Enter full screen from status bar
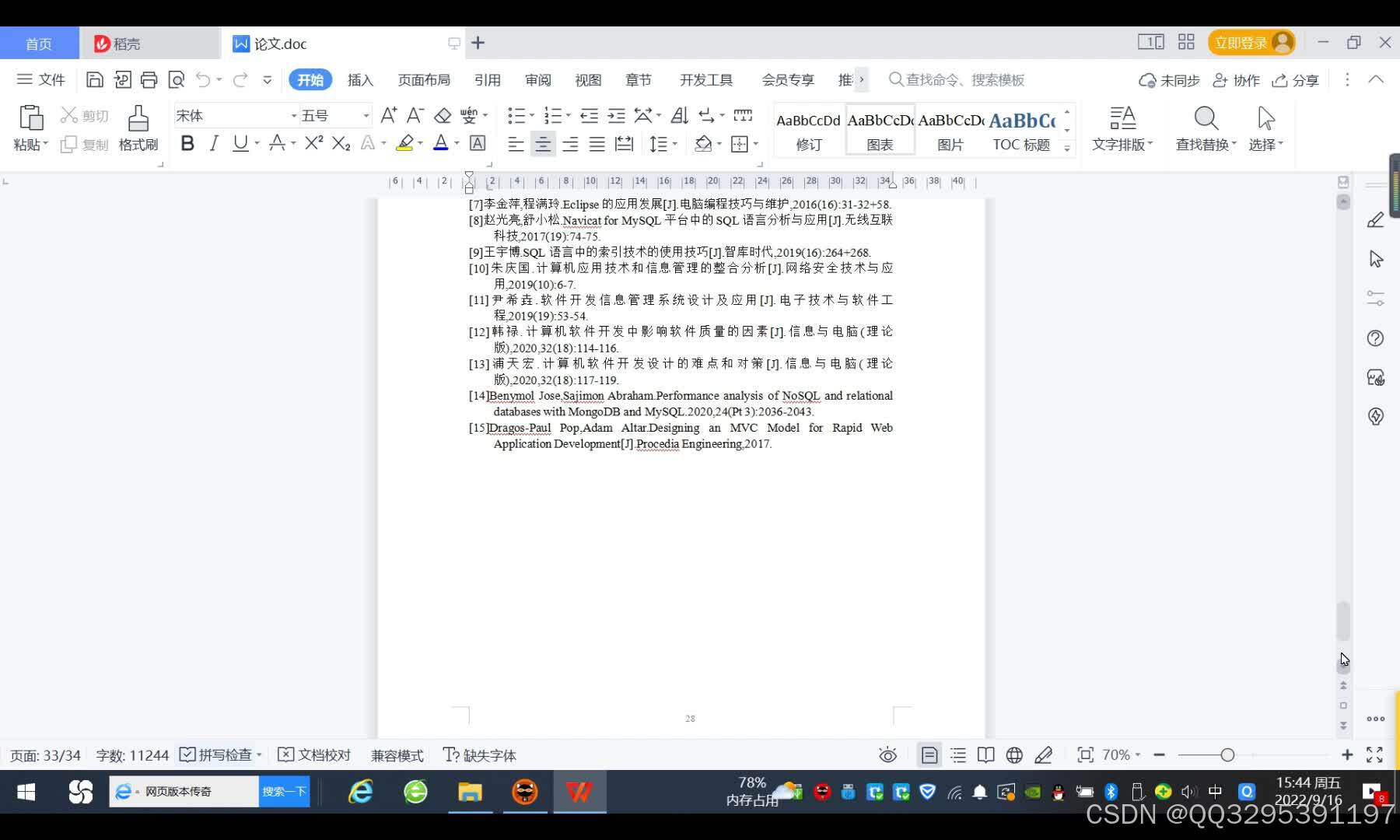This screenshot has height=840, width=1400. [1374, 755]
